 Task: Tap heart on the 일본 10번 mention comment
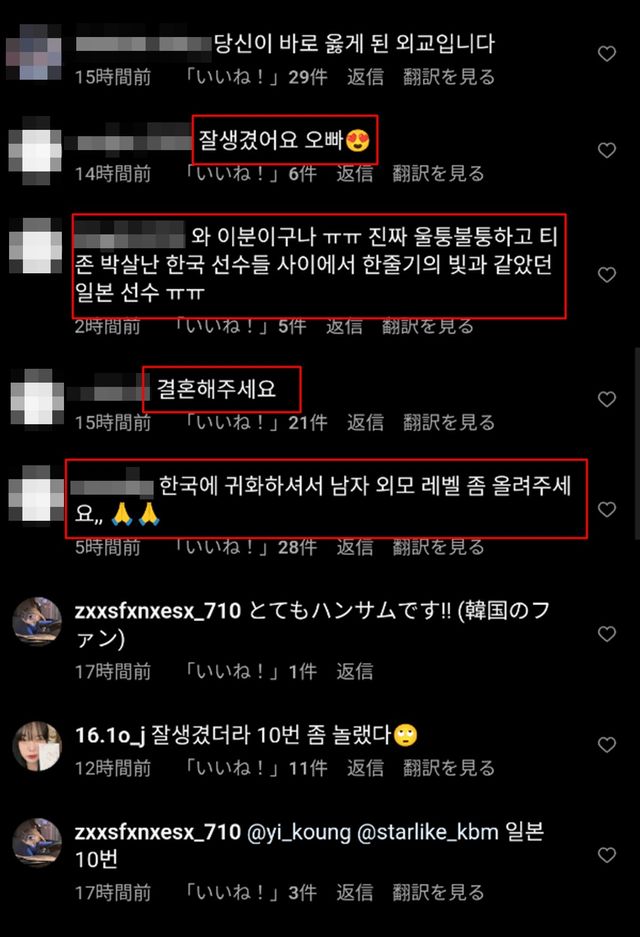(607, 855)
